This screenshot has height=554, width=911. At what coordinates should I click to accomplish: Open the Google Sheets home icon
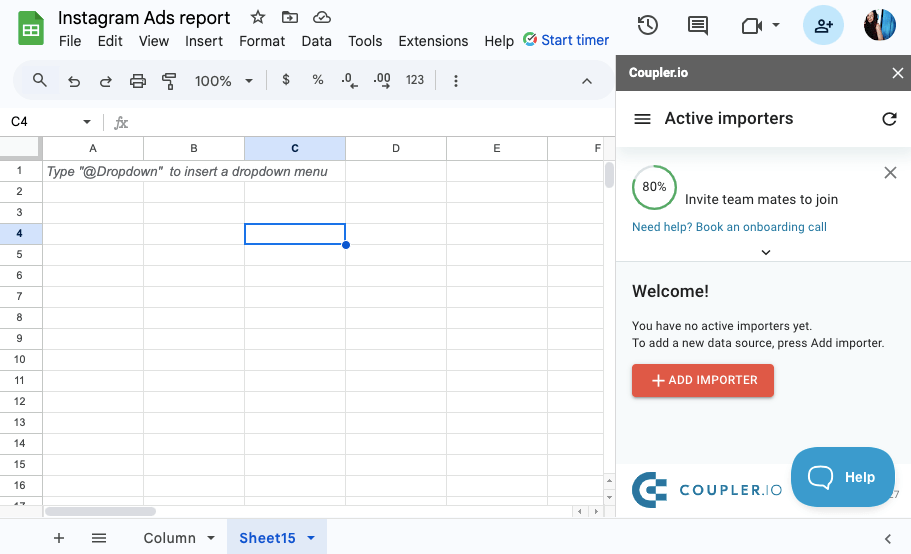pos(31,28)
